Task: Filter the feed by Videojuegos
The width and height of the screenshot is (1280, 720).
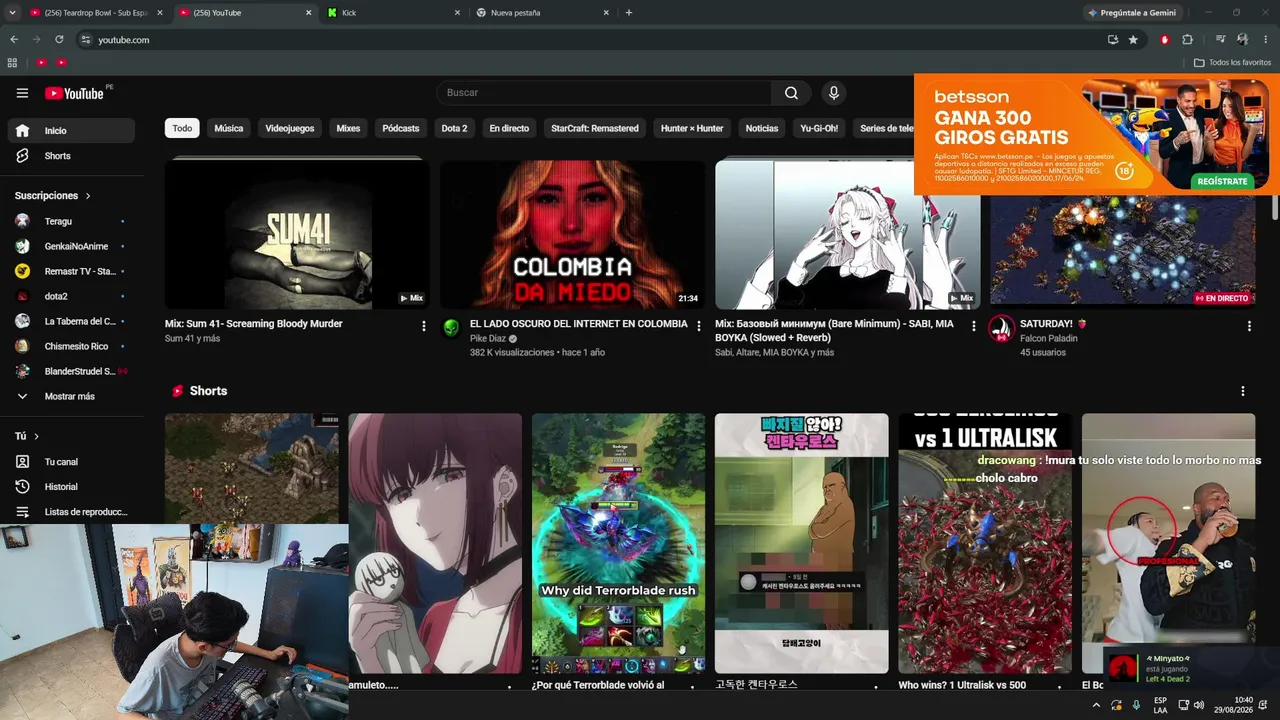Action: pos(290,128)
